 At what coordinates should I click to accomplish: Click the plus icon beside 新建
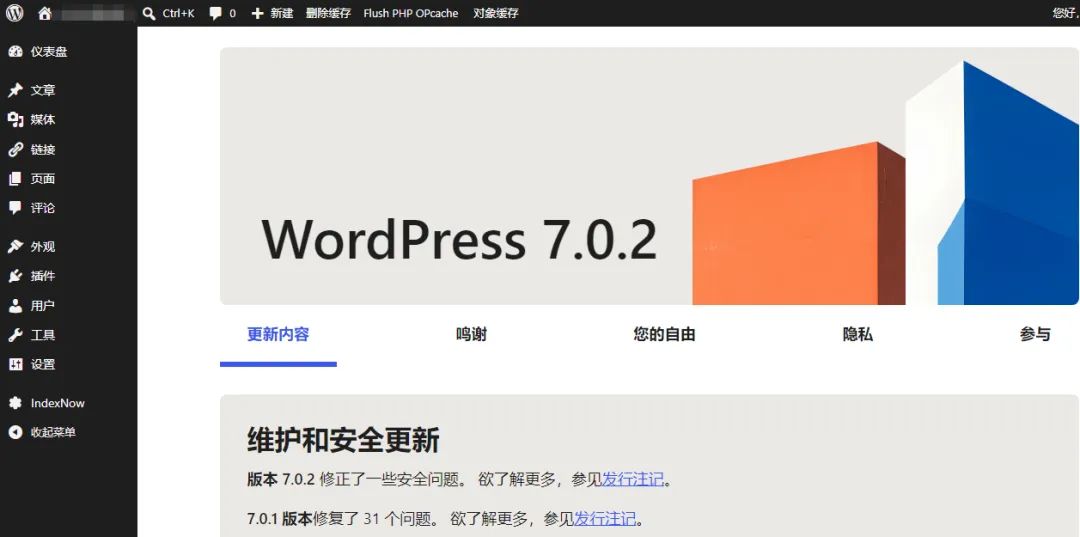coord(258,13)
